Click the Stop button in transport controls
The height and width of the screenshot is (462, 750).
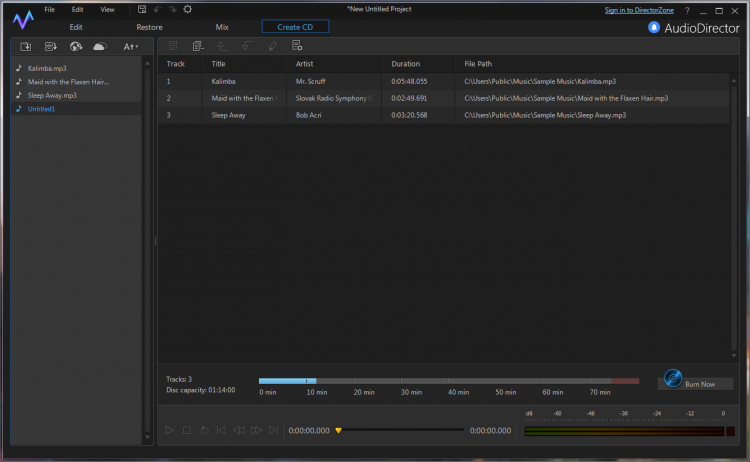[x=187, y=430]
